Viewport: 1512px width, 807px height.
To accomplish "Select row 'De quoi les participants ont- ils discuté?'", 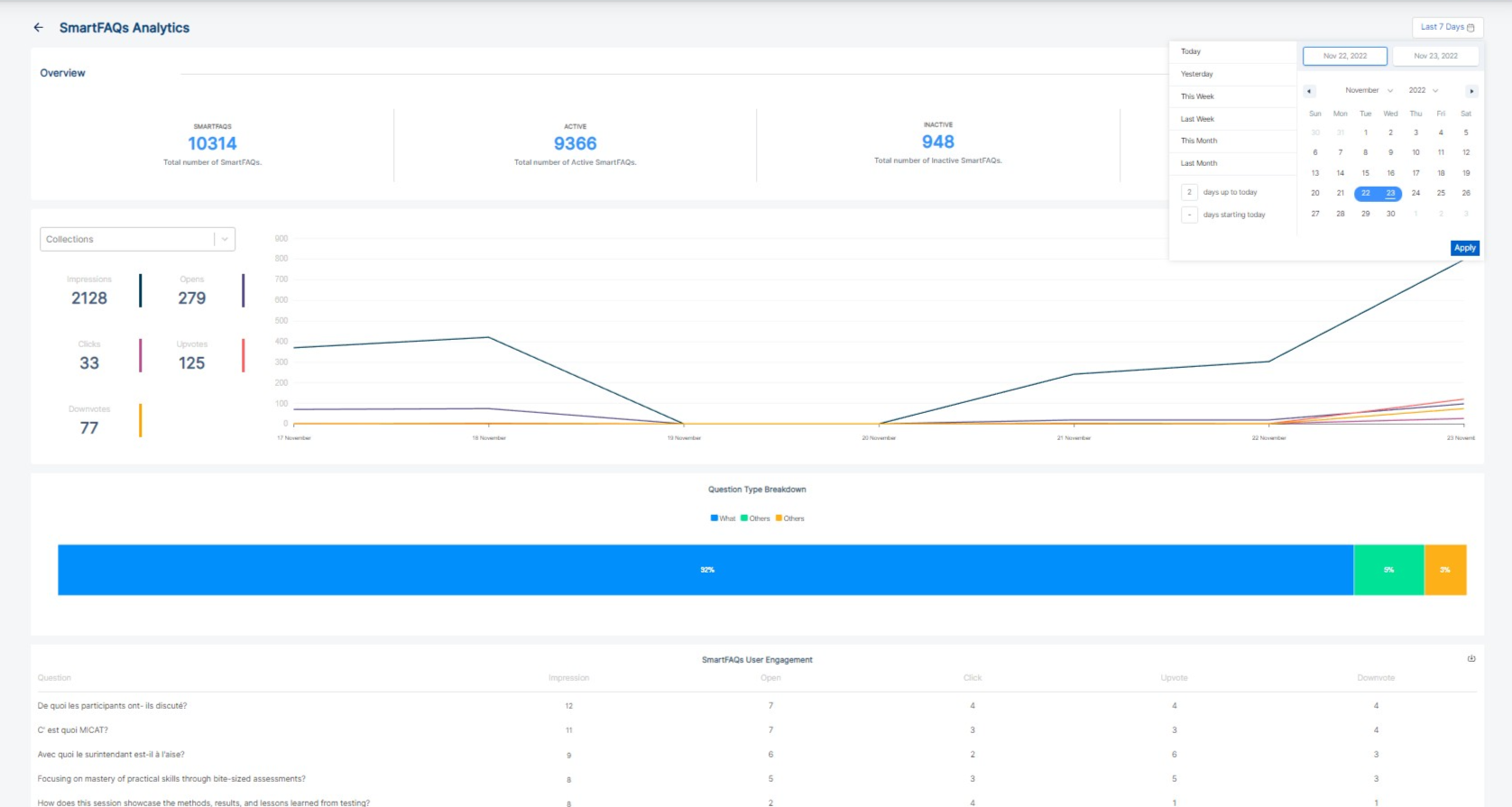I will pyautogui.click(x=756, y=706).
